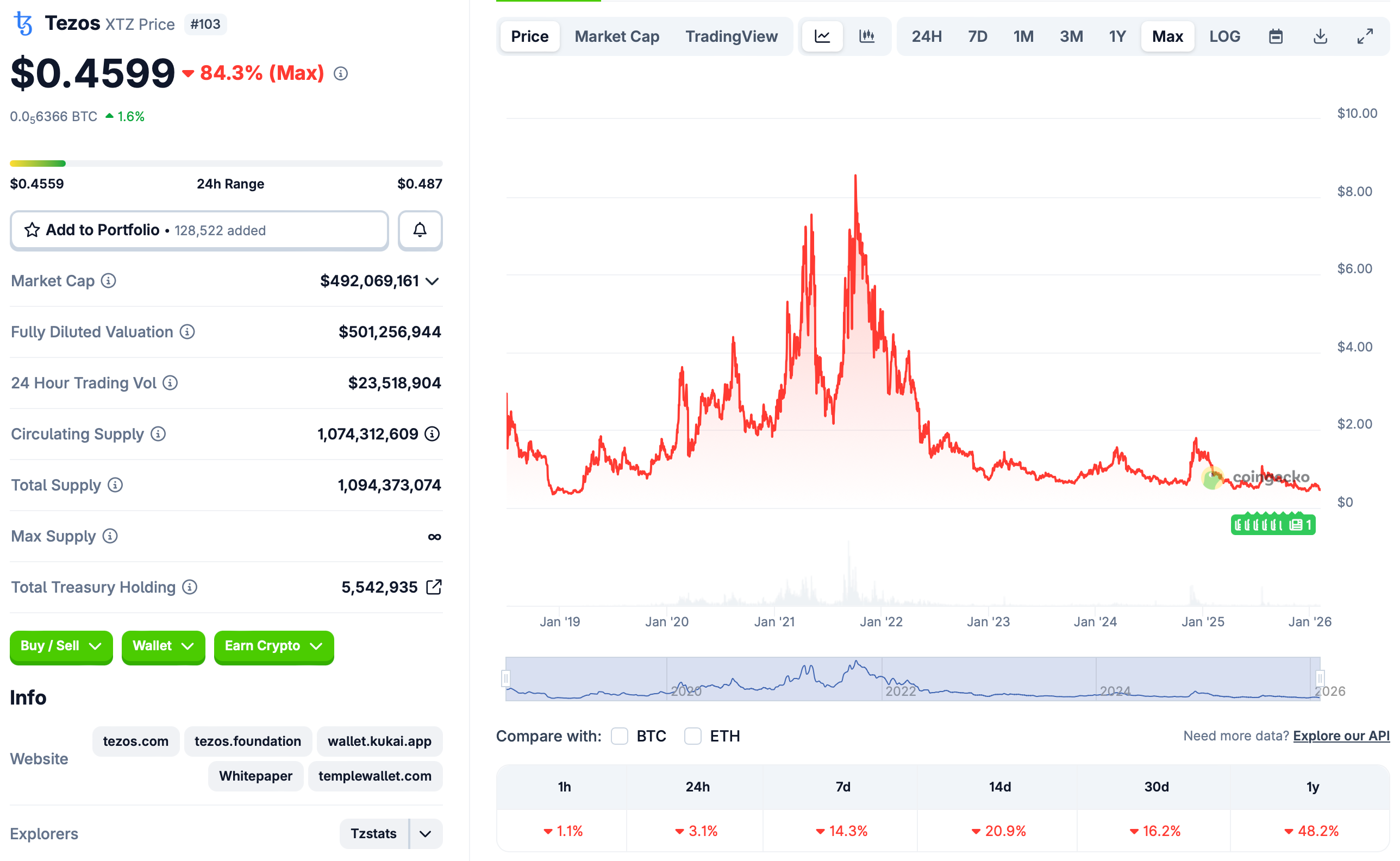Expand chart to fullscreen
This screenshot has height=861, width=1400.
[1365, 36]
